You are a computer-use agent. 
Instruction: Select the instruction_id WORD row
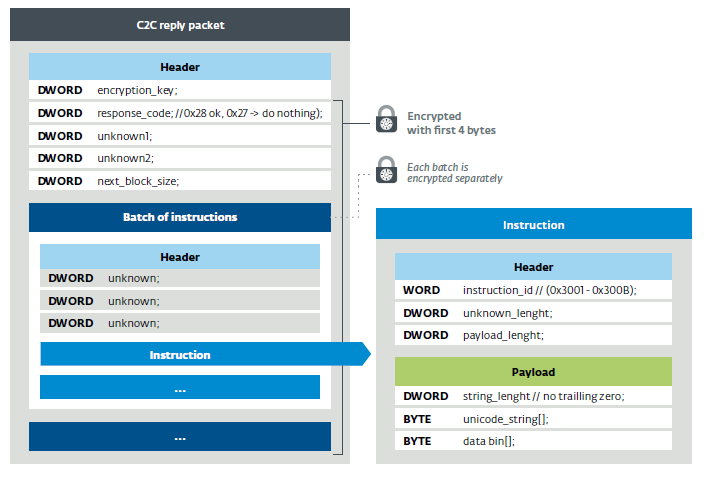coord(533,290)
